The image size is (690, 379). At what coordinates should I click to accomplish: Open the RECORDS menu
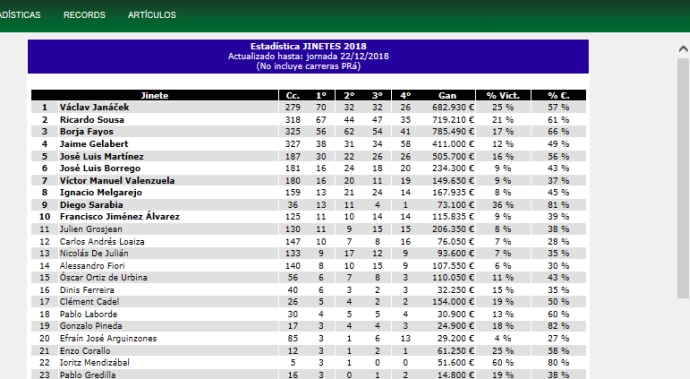[84, 15]
